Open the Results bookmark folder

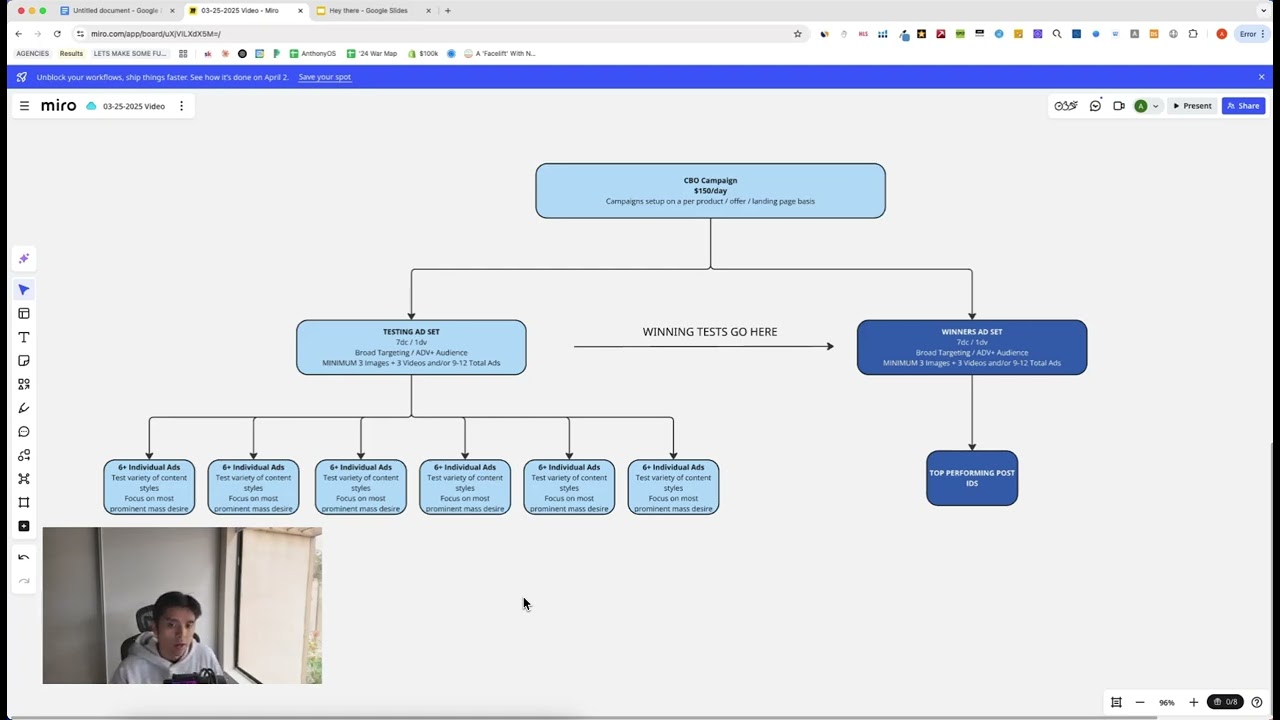[71, 53]
